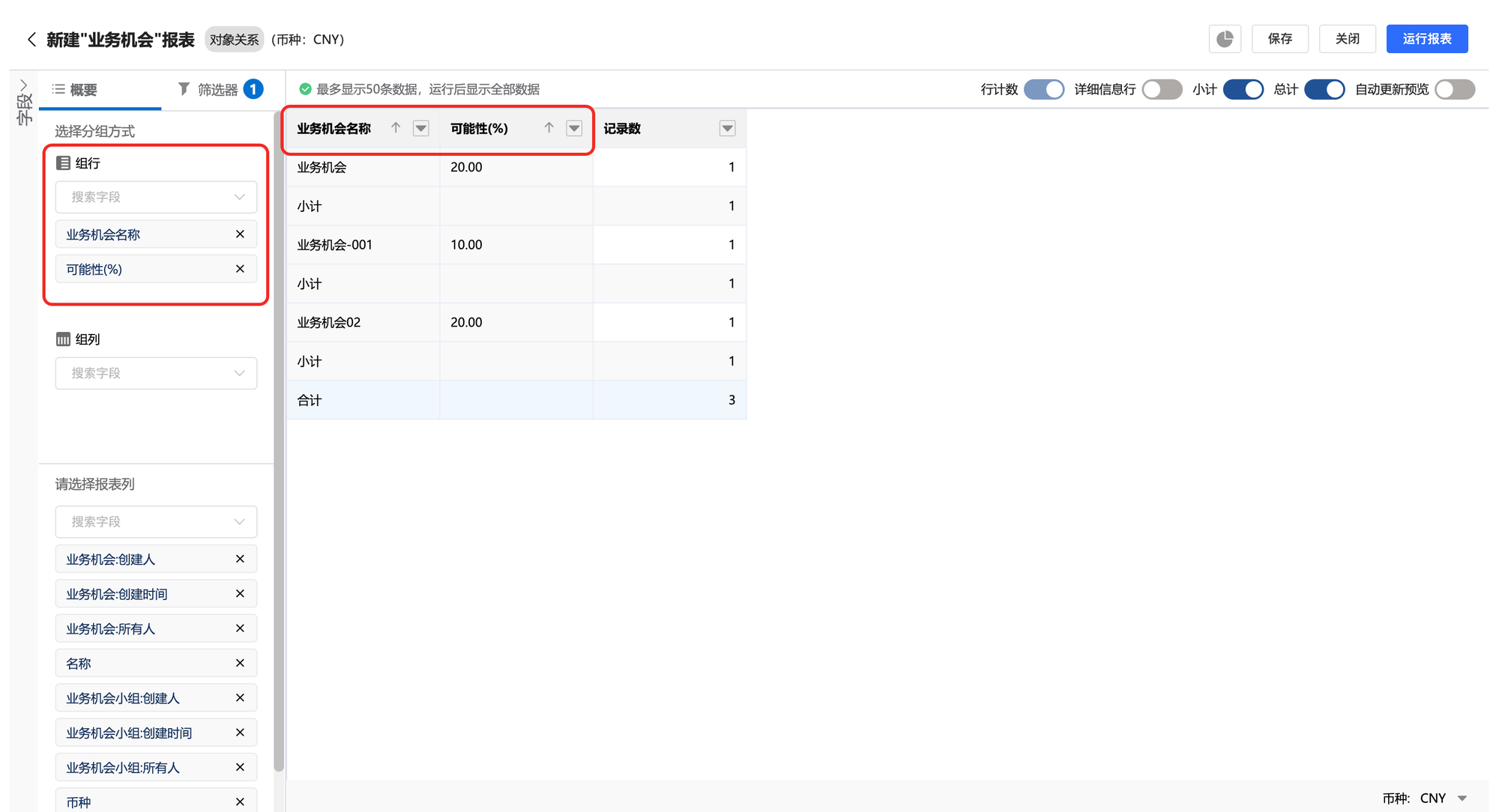Remove 业务机会:创建人 column chip
Image resolution: width=1499 pixels, height=812 pixels.
tap(240, 559)
